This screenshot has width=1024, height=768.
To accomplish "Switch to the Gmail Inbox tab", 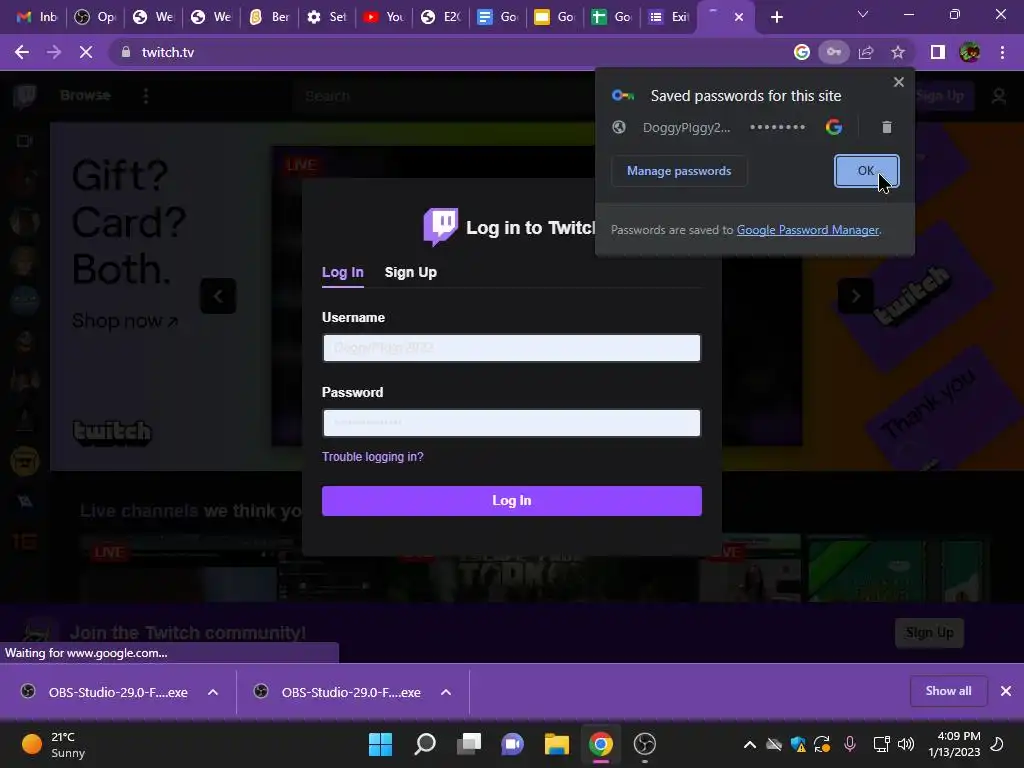I will [37, 17].
